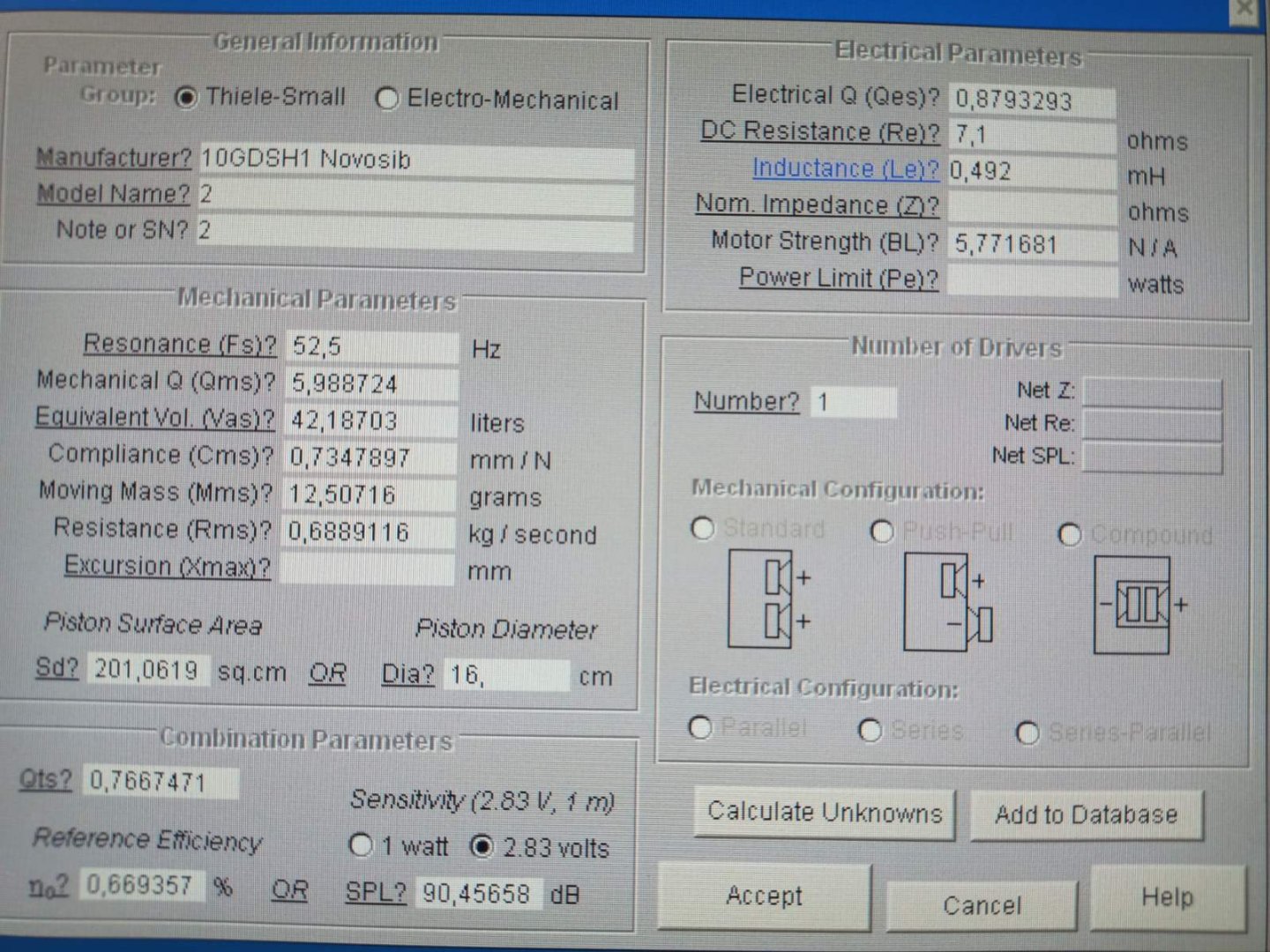1270x952 pixels.
Task: Focus the Manufacturer text field
Action: (415, 160)
